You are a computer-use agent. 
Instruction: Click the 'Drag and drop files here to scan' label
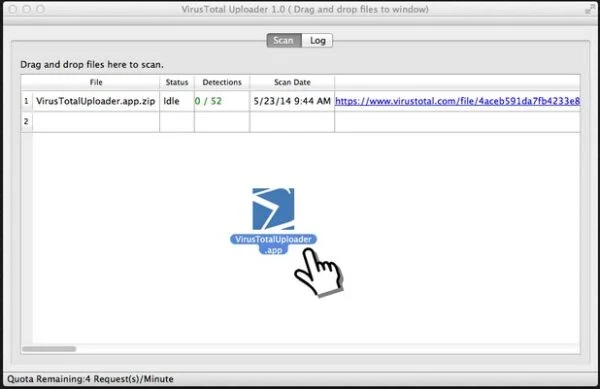pos(92,64)
